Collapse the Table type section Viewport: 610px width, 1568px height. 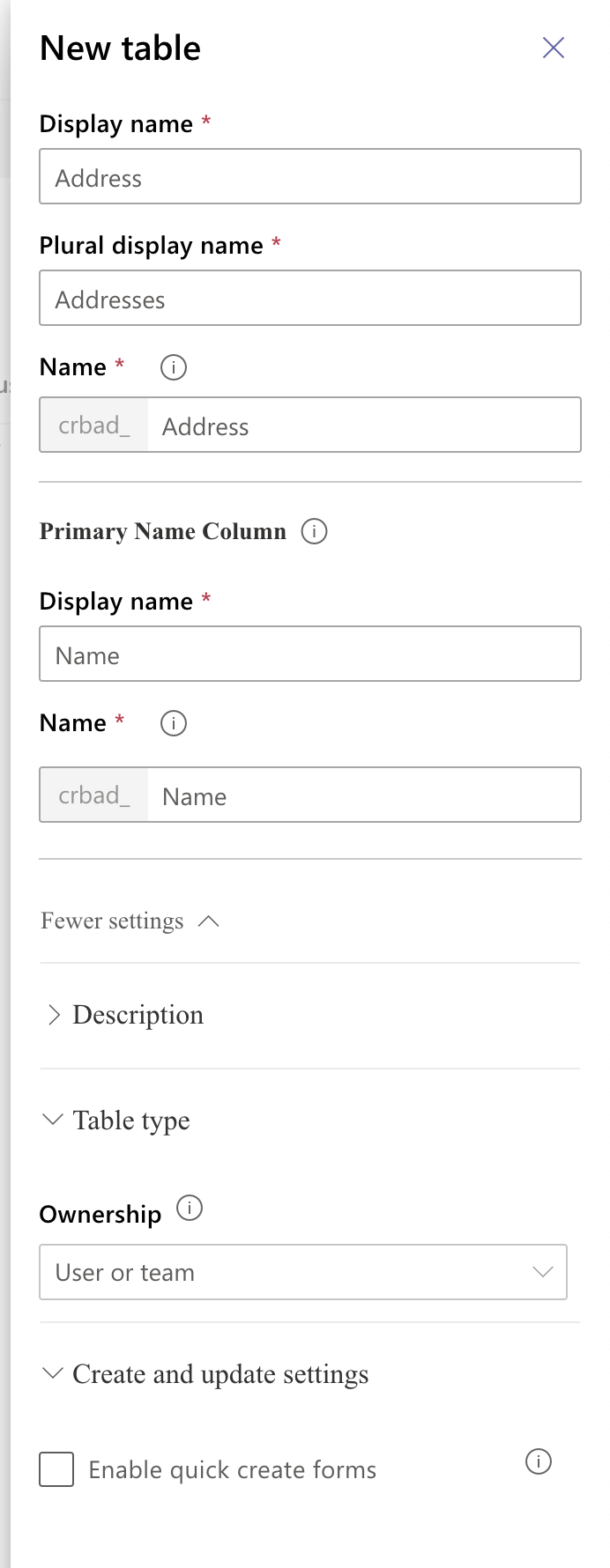[116, 1121]
